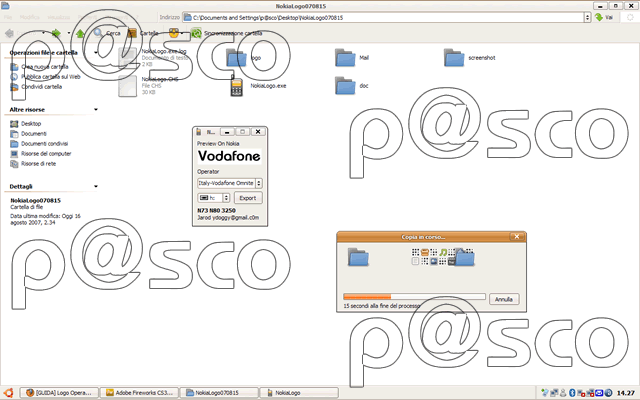This screenshot has width=640, height=400.
Task: Collapse the Altre risorse section
Action: click(x=96, y=109)
